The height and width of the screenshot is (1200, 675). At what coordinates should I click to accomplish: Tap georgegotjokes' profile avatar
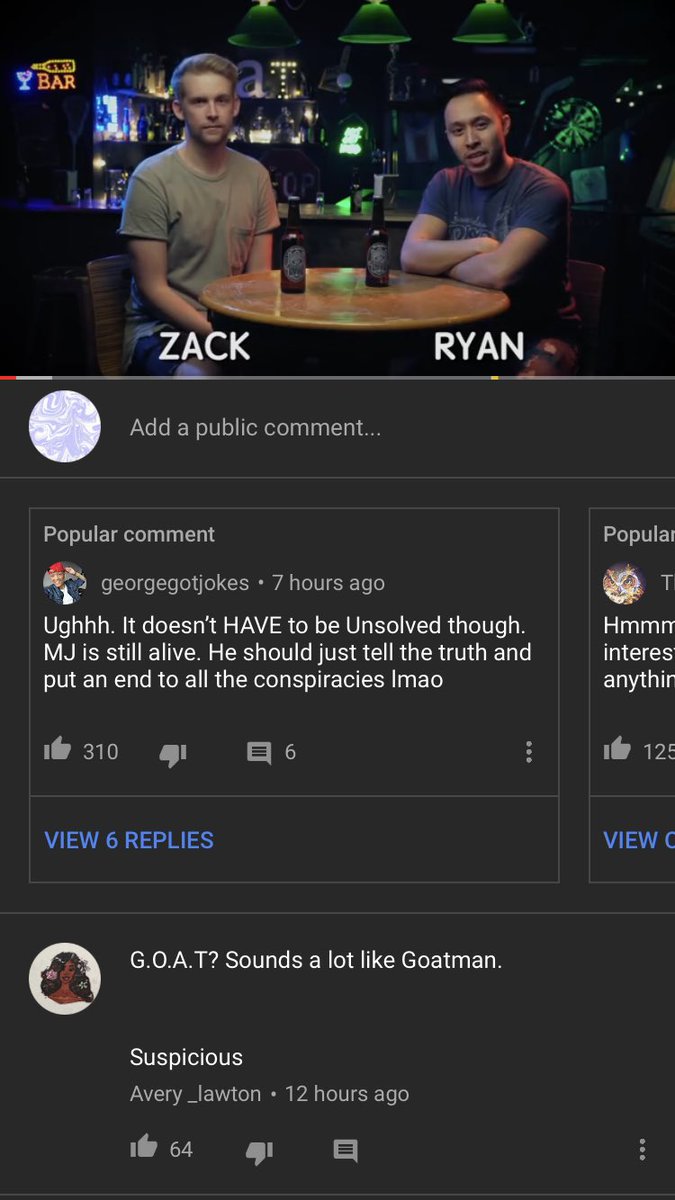click(64, 583)
